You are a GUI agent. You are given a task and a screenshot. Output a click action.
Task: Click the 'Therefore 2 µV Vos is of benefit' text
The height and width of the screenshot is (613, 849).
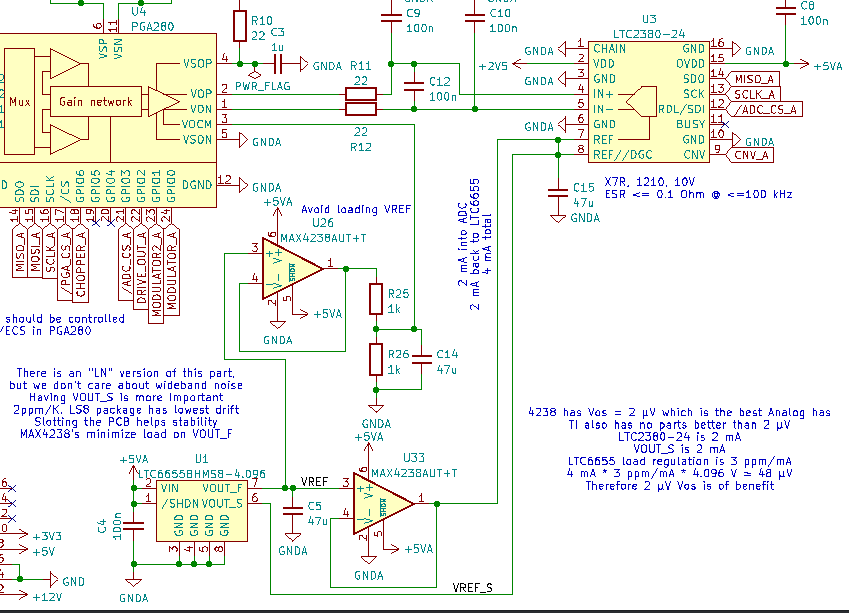(x=680, y=486)
